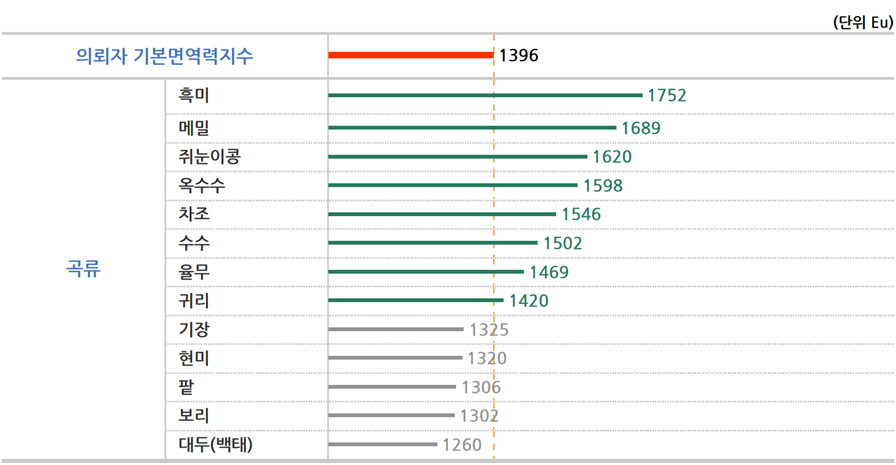Image resolution: width=896 pixels, height=465 pixels.
Task: Click the value 1302
Action: tap(479, 416)
